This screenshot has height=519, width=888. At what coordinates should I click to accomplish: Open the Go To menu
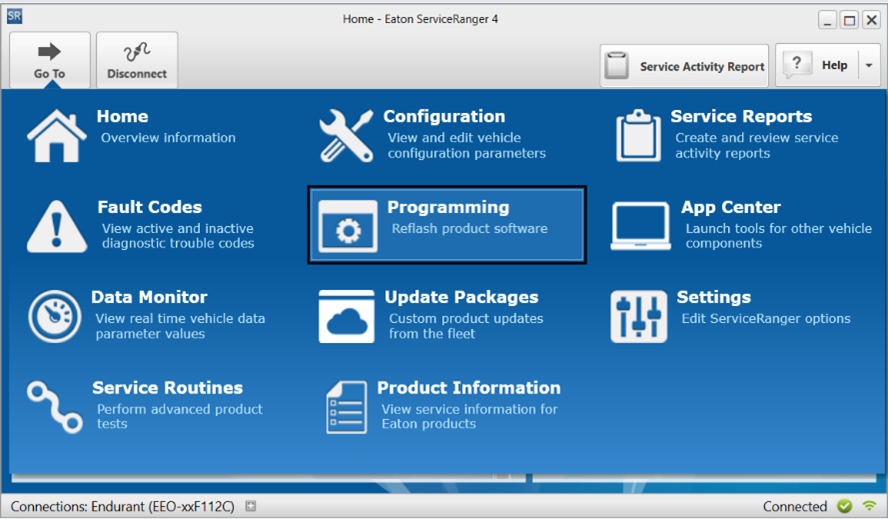click(50, 60)
